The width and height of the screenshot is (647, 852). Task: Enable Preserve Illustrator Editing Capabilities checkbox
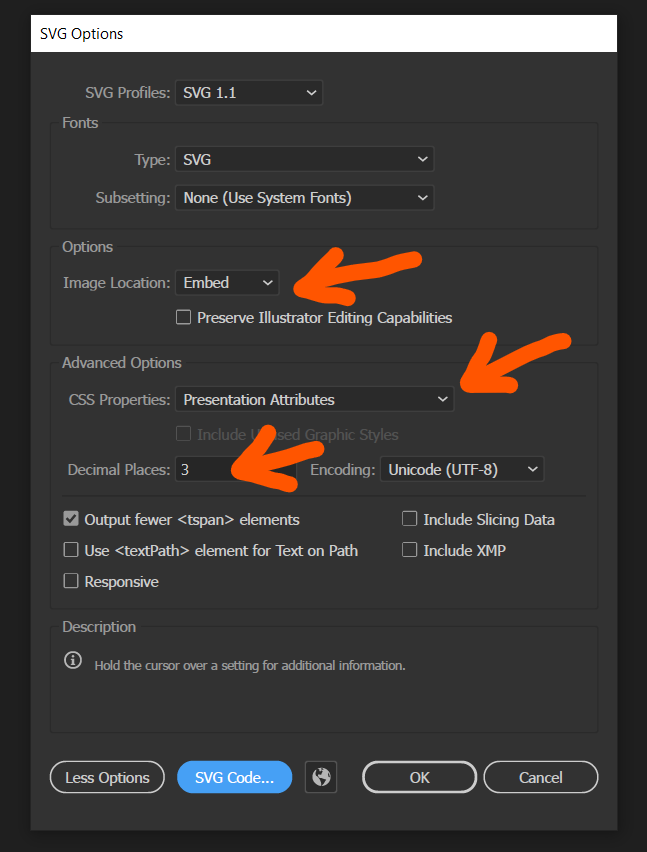183,318
